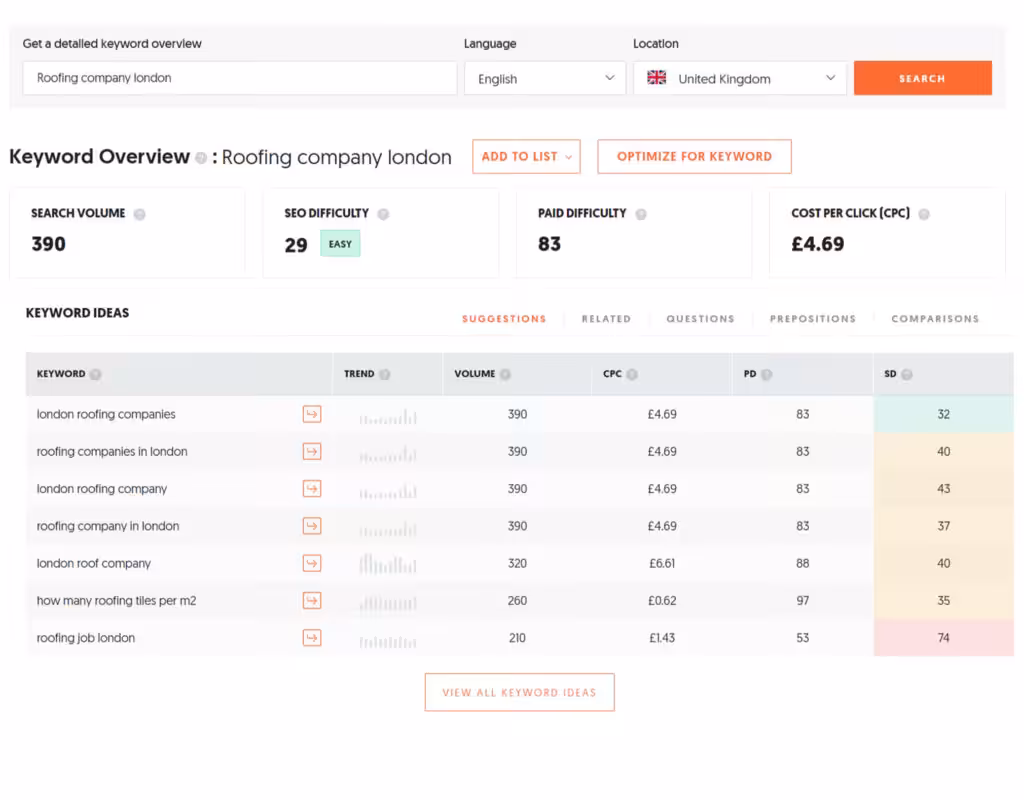This screenshot has height=800, width=1024.
Task: Click CPC value £6.61
Action: tap(662, 563)
